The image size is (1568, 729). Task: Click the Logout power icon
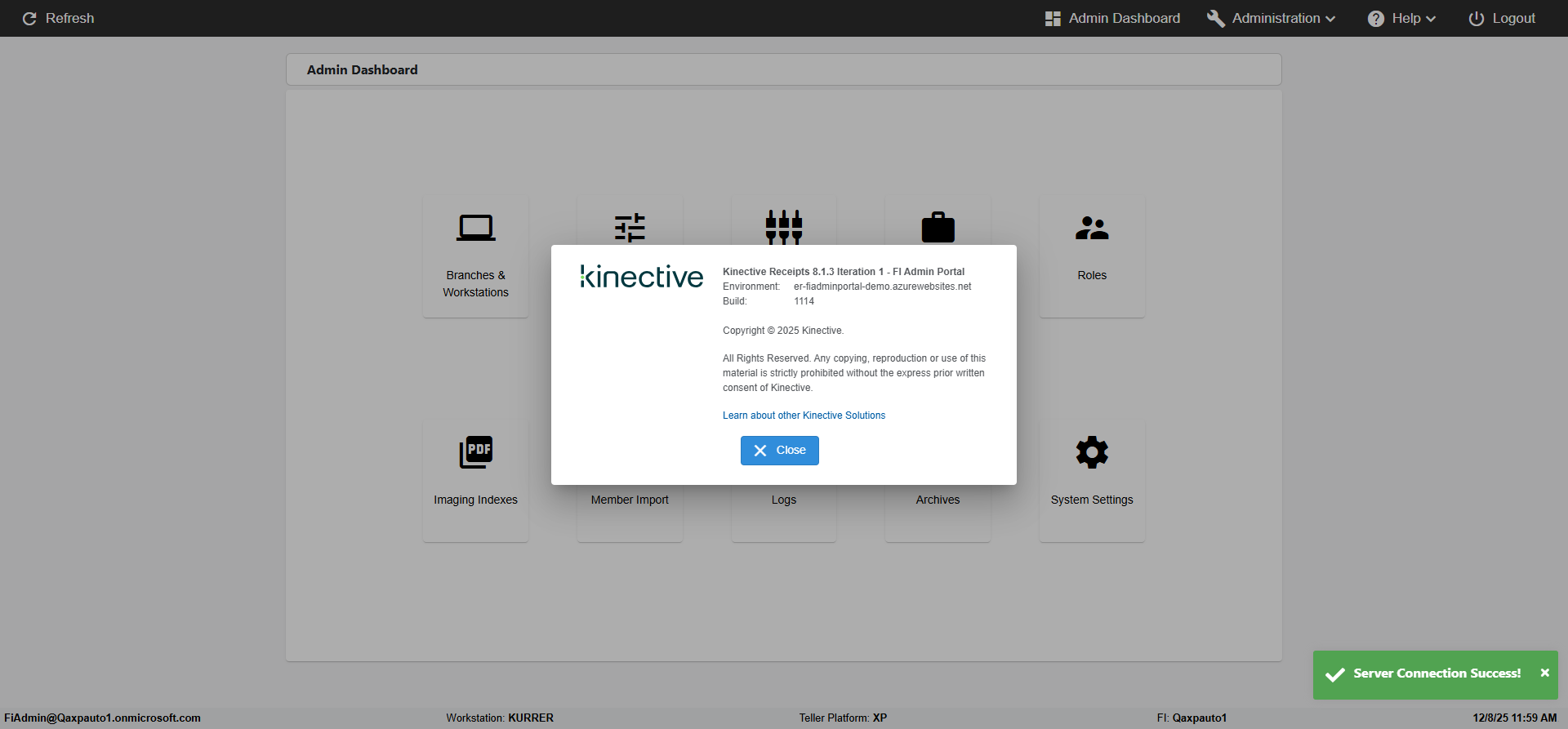click(x=1477, y=19)
